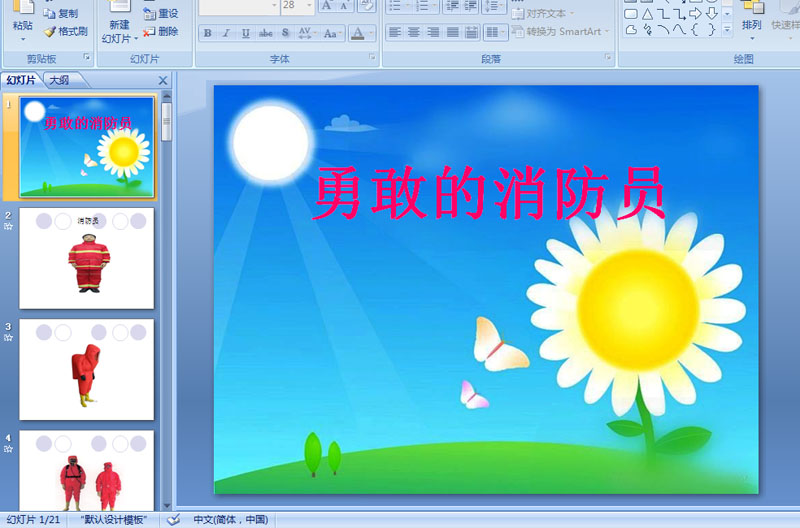Open the Font Color dropdown arrow
800x528 pixels.
[371, 33]
